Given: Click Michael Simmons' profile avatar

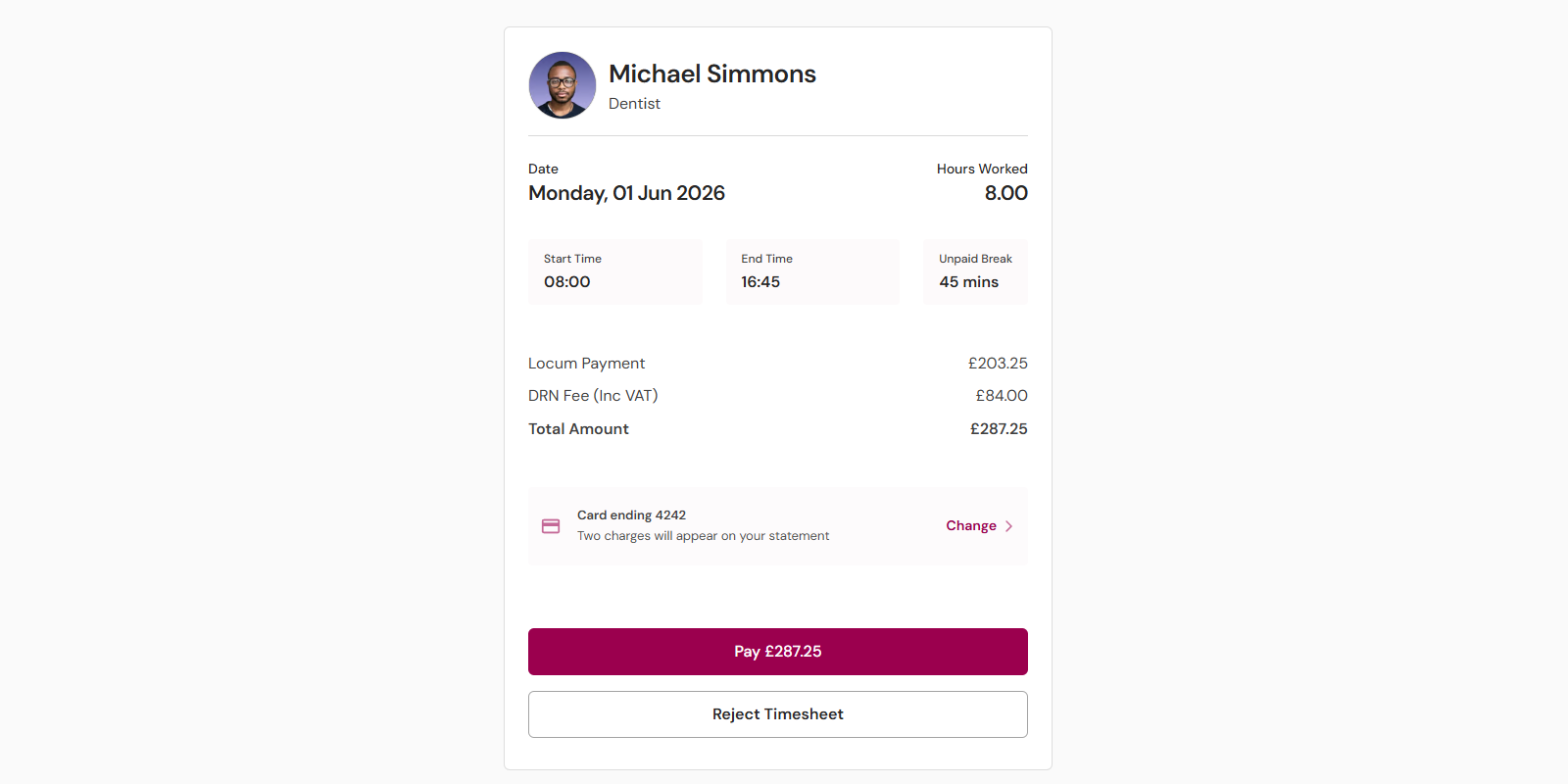Looking at the screenshot, I should click(x=563, y=85).
